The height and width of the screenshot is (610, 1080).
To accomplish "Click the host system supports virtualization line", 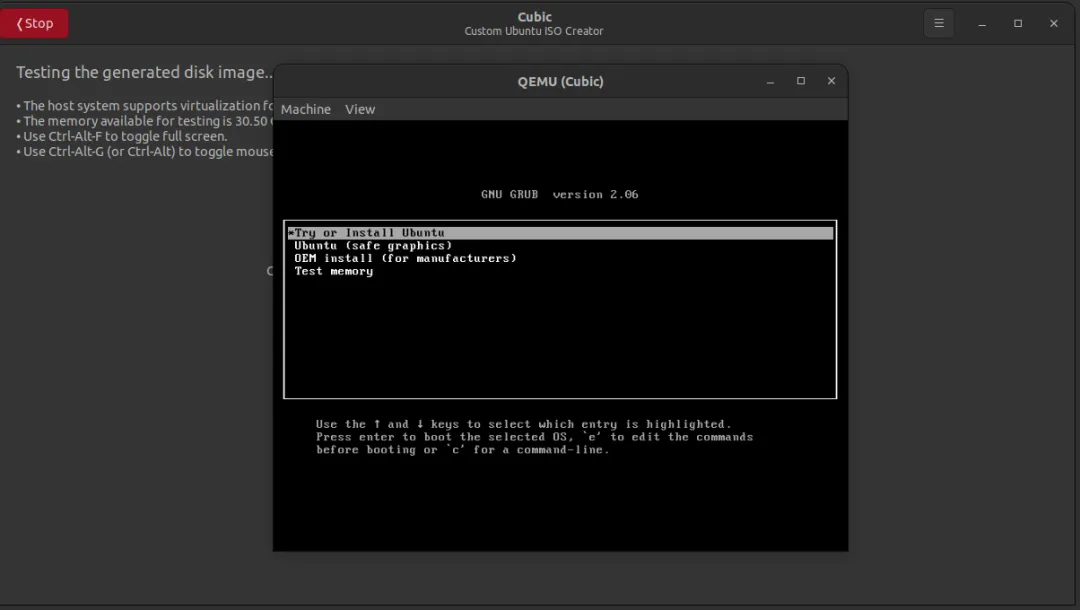I will click(145, 105).
